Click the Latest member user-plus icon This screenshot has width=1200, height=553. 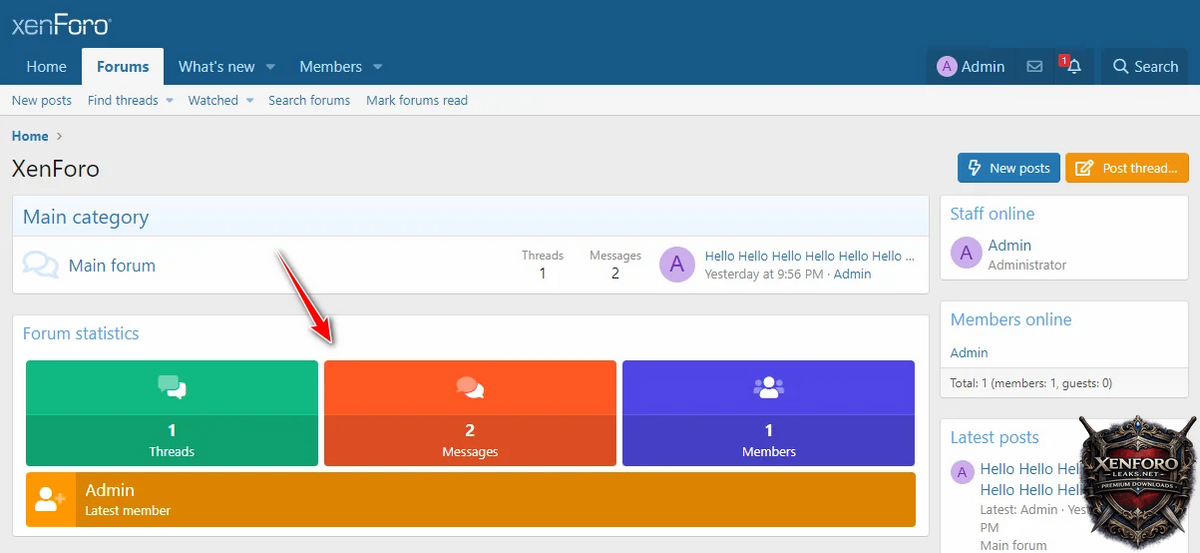(50, 499)
